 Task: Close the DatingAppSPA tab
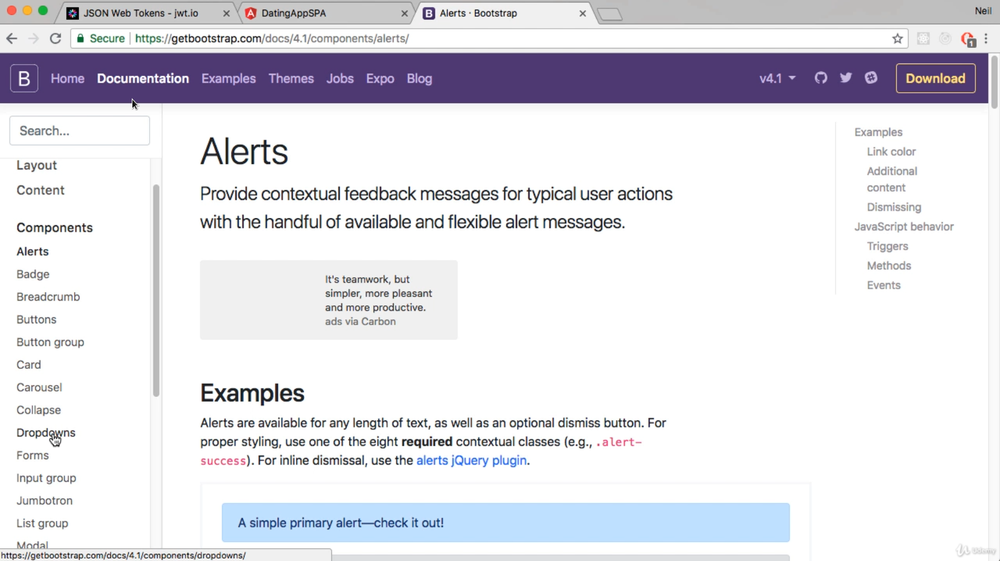point(404,13)
